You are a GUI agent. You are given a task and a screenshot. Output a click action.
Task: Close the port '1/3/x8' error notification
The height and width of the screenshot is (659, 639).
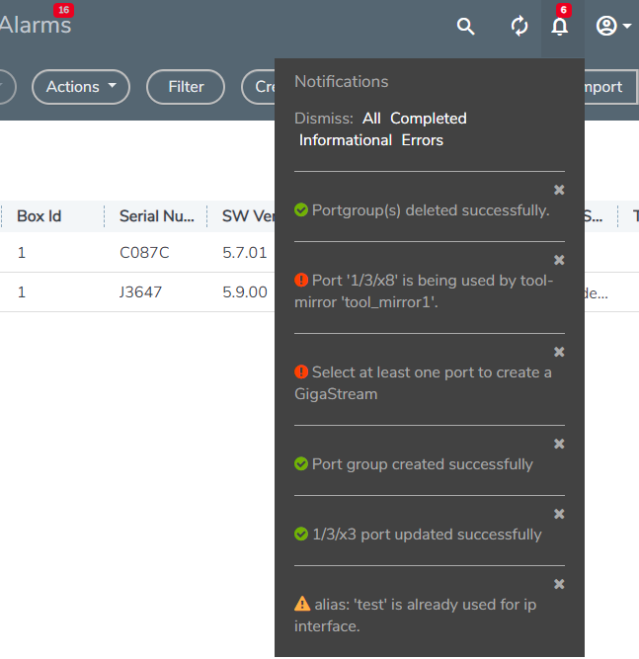559,260
